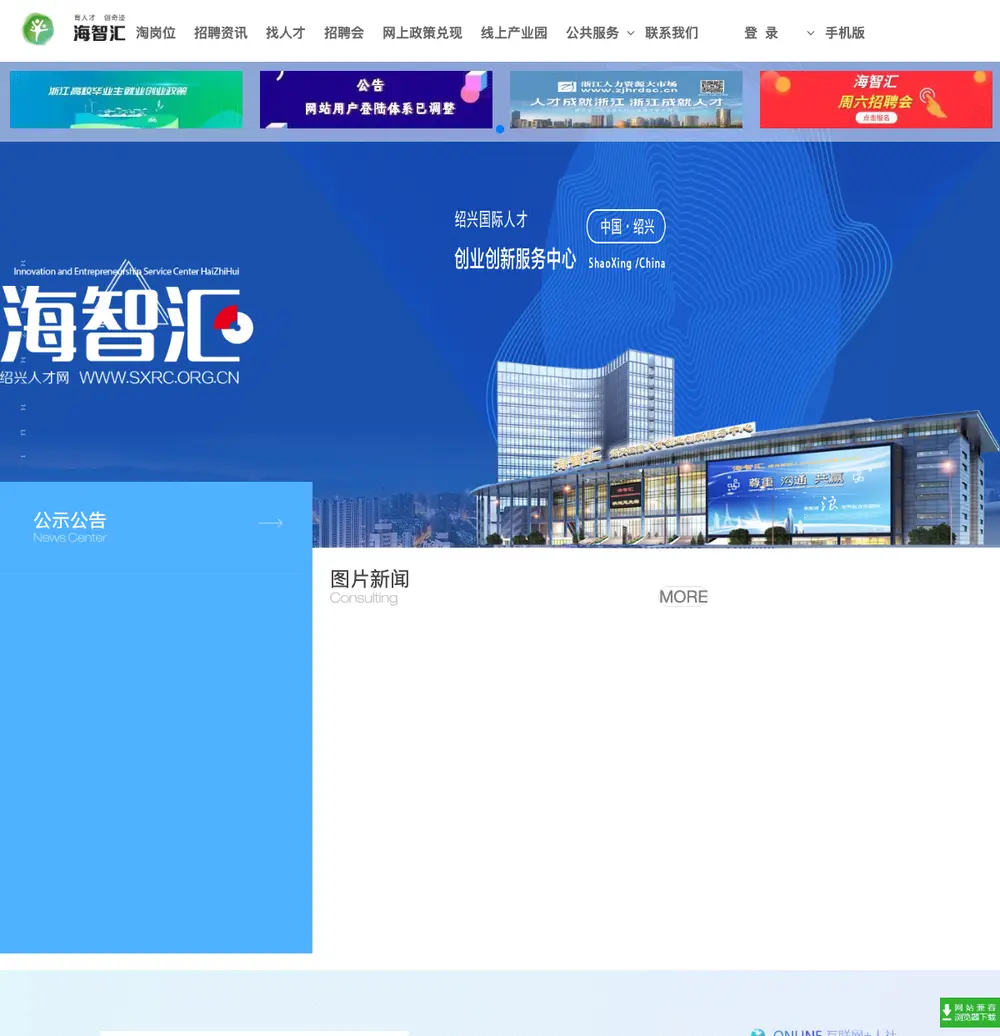1000x1036 pixels.
Task: Click MORE next to 图片新闻
Action: (684, 597)
